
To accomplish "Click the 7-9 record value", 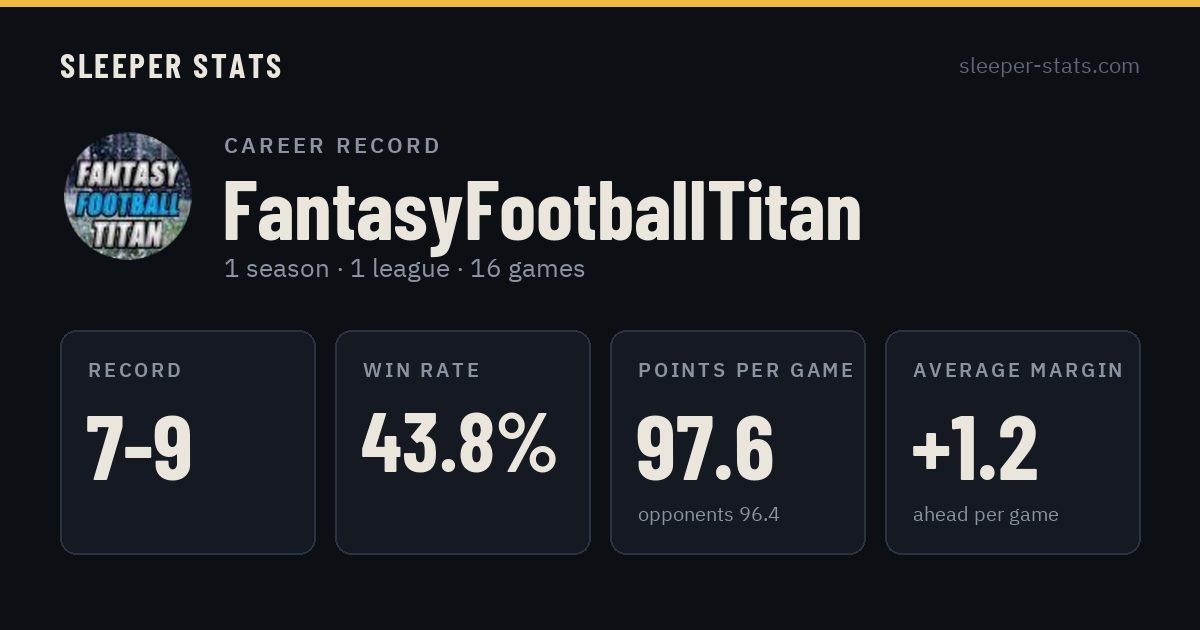I will [x=139, y=448].
